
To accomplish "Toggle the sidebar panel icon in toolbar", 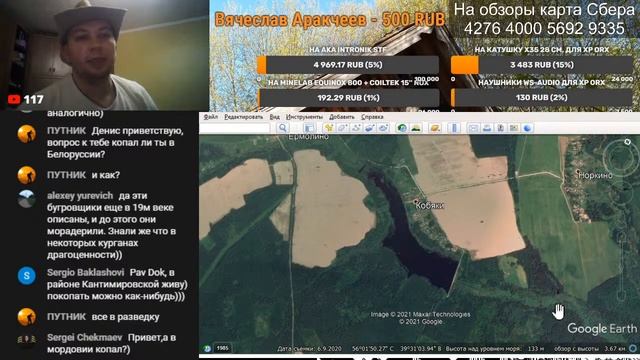I will coord(309,128).
